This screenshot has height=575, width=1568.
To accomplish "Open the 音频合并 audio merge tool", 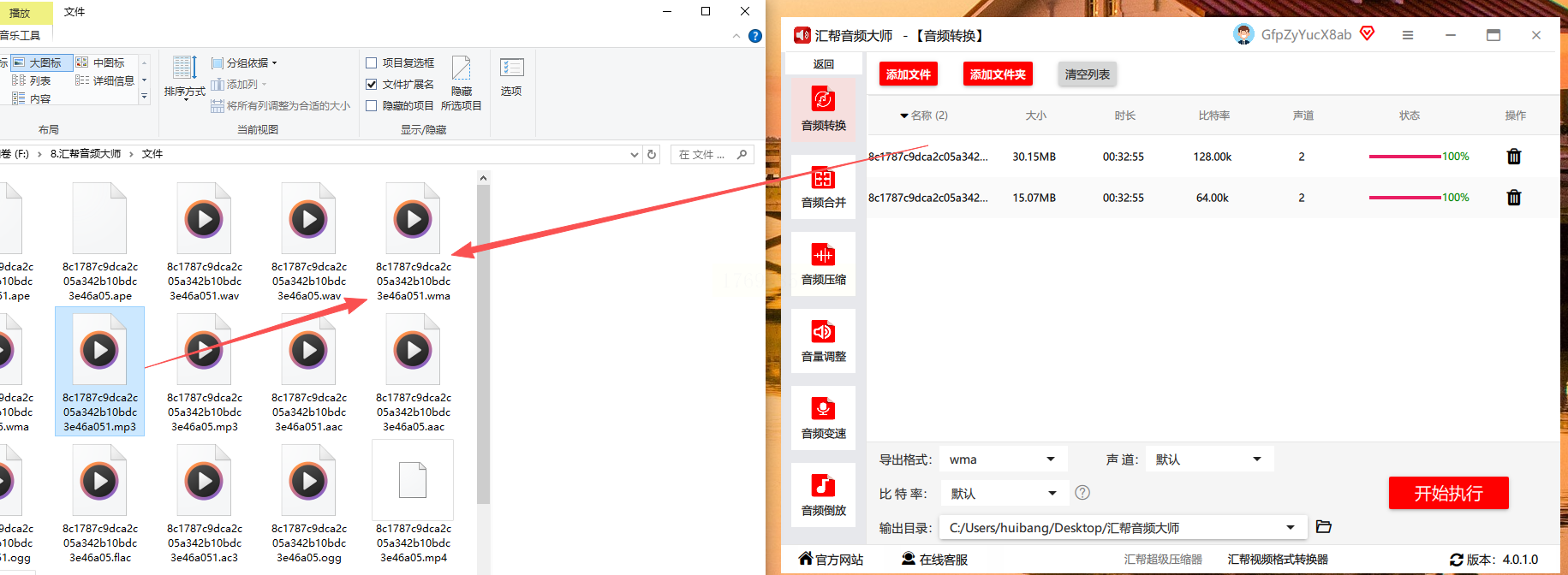I will [x=823, y=187].
